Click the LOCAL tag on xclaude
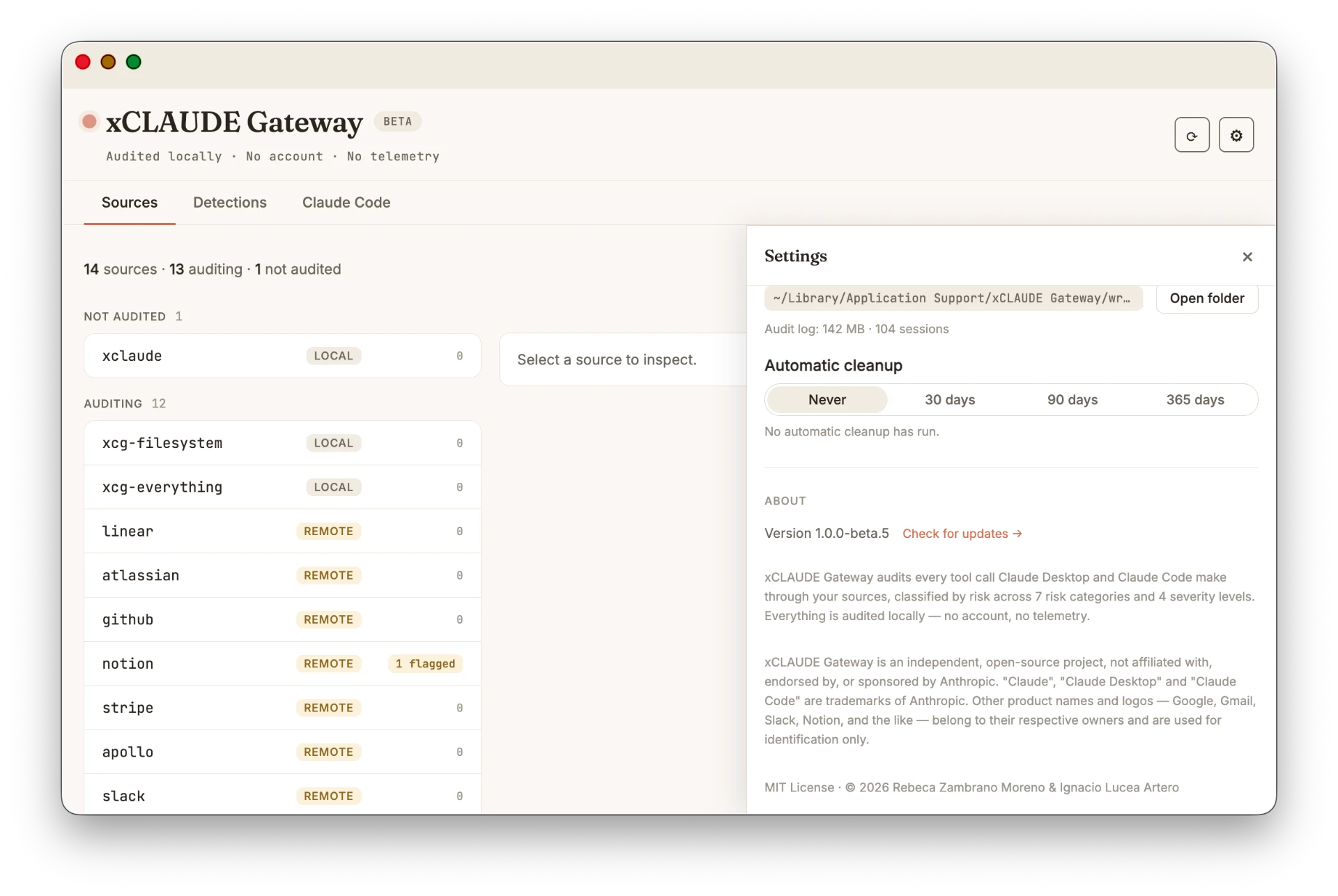The image size is (1338, 896). [x=333, y=356]
